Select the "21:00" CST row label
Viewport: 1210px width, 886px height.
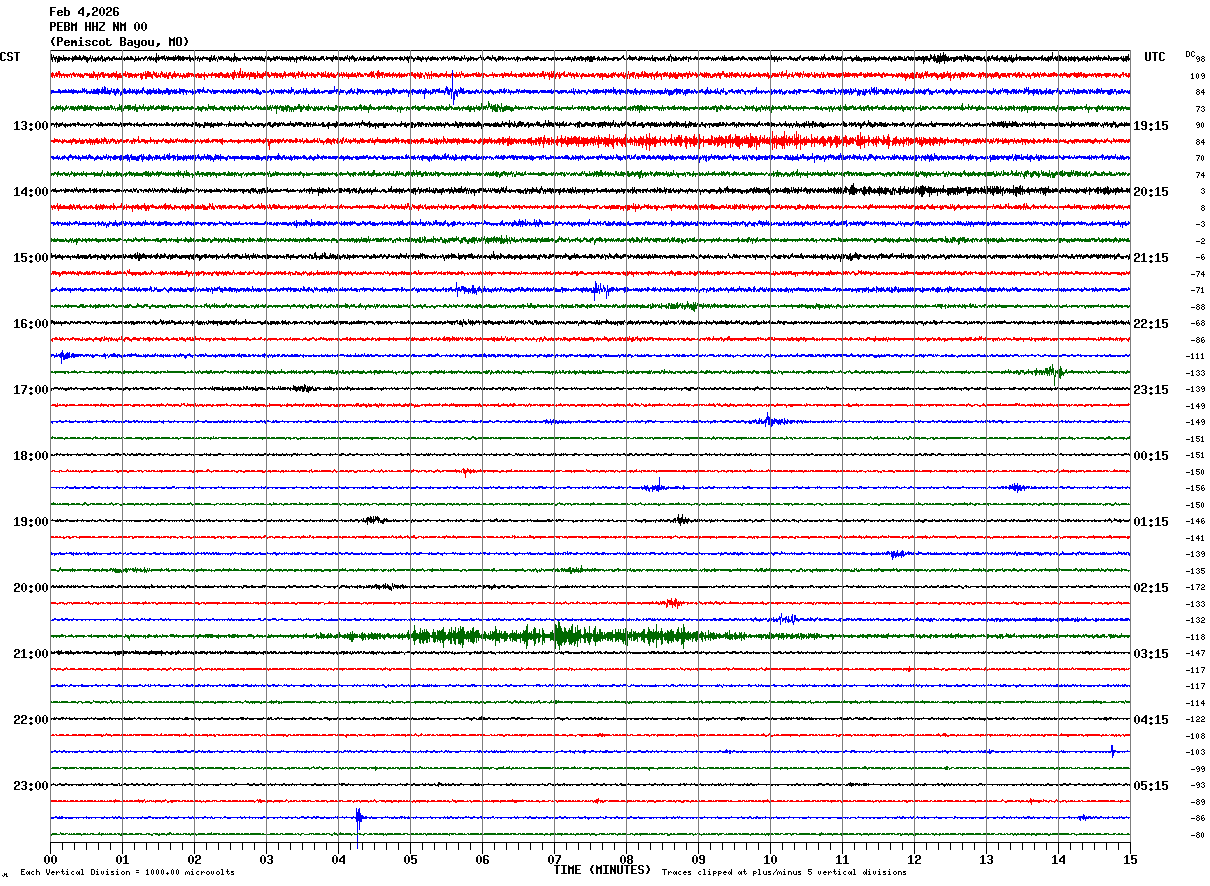[x=31, y=654]
